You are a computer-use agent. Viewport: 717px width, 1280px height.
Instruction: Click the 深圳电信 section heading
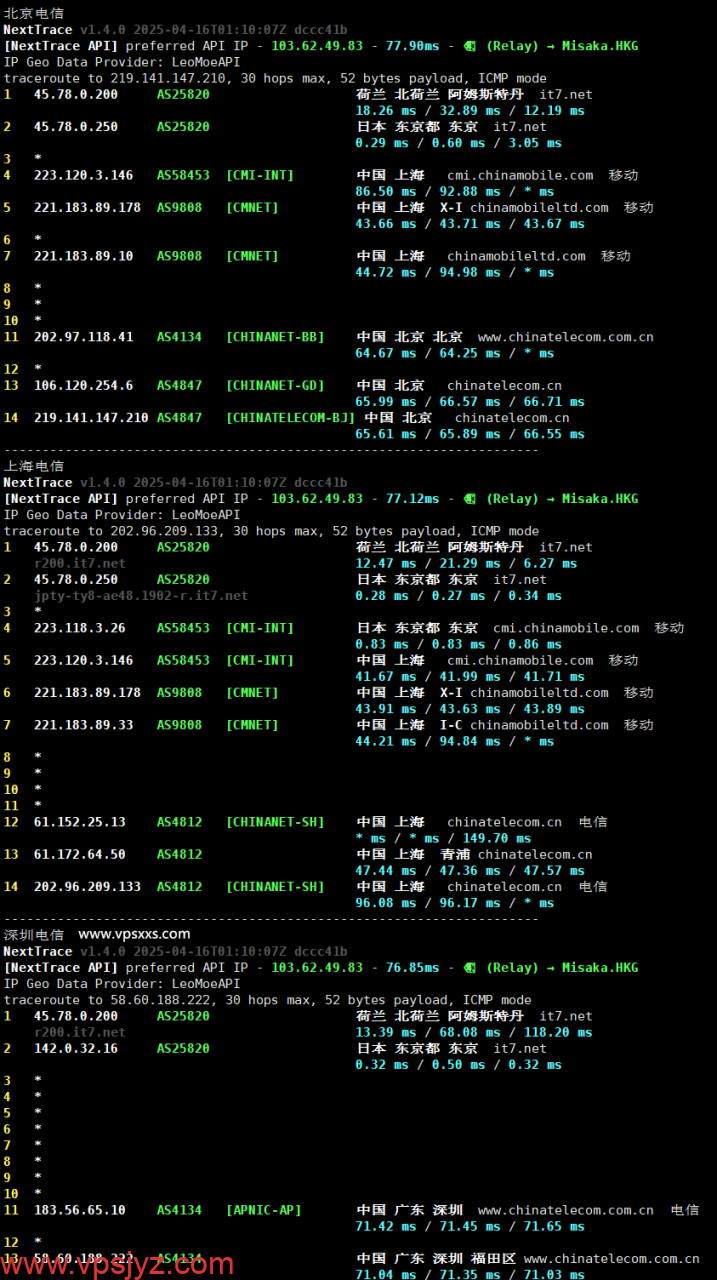pyautogui.click(x=34, y=935)
